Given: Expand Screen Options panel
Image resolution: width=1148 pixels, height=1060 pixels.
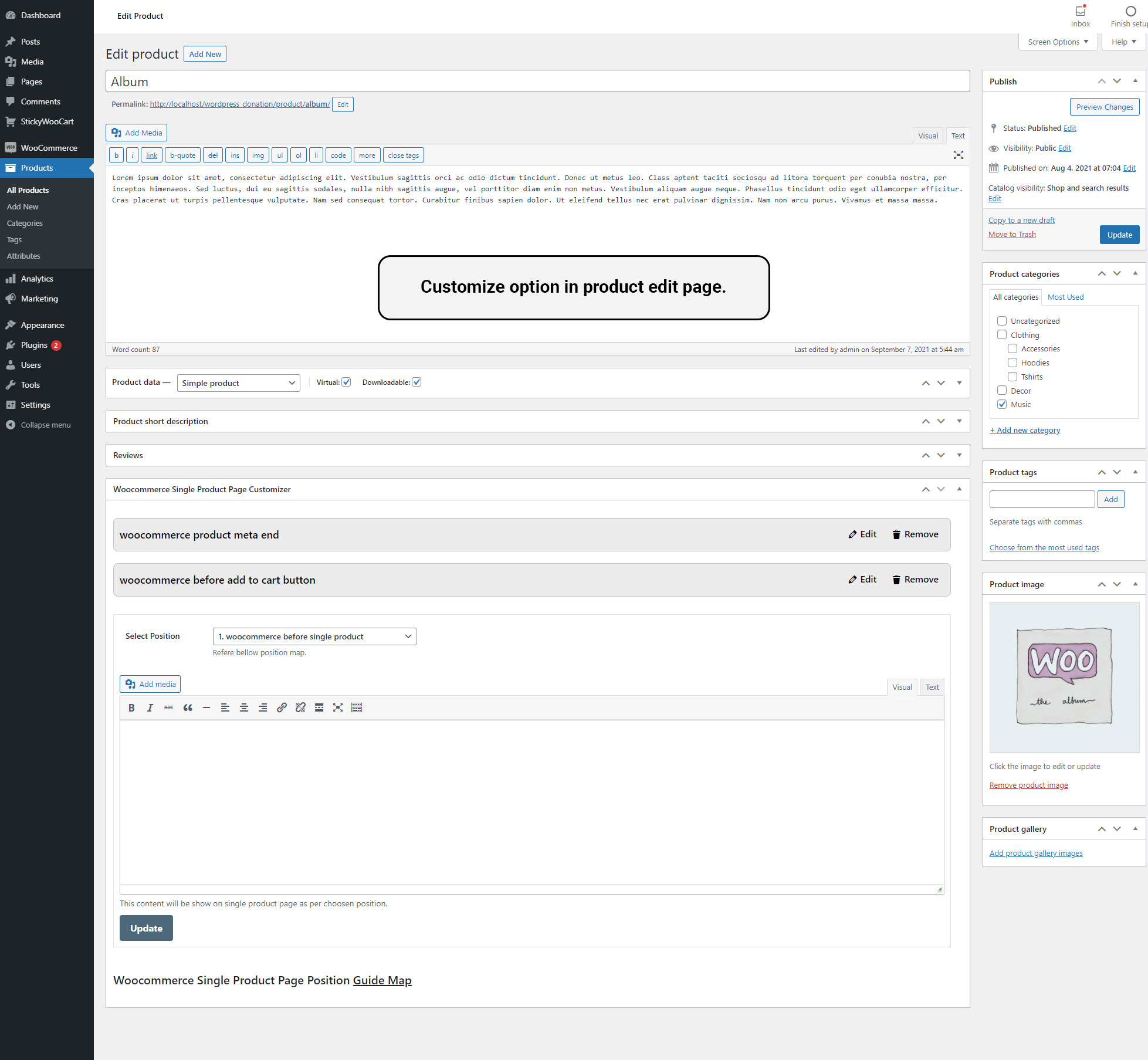Looking at the screenshot, I should [1058, 42].
